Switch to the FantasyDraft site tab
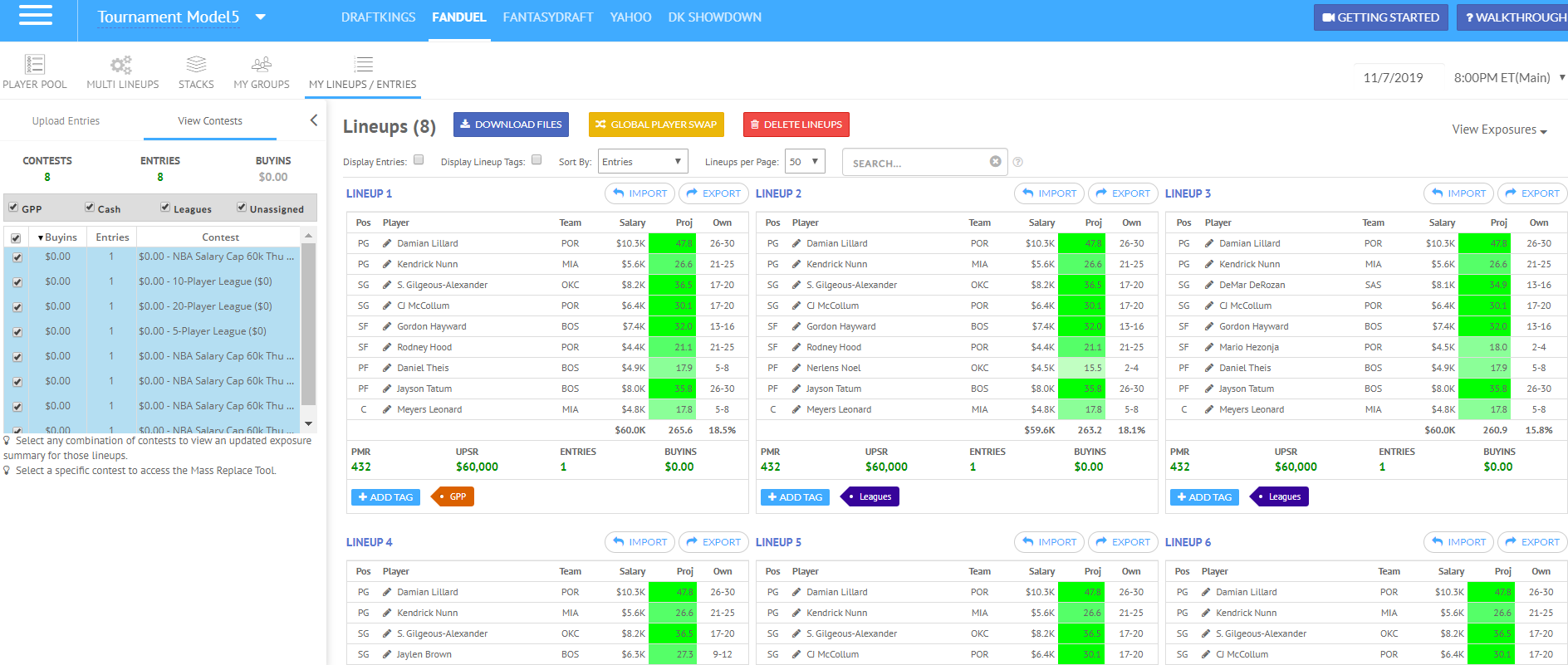This screenshot has height=665, width=1568. 548,17
